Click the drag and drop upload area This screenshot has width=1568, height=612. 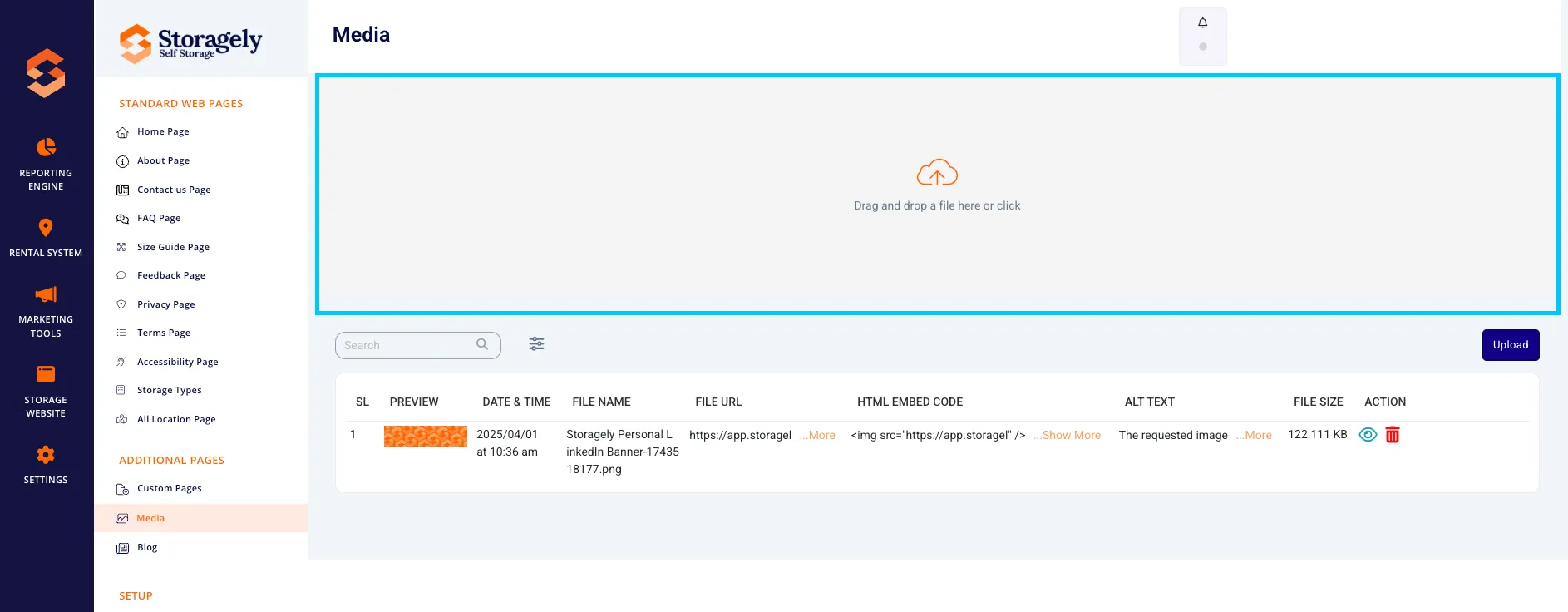(937, 195)
